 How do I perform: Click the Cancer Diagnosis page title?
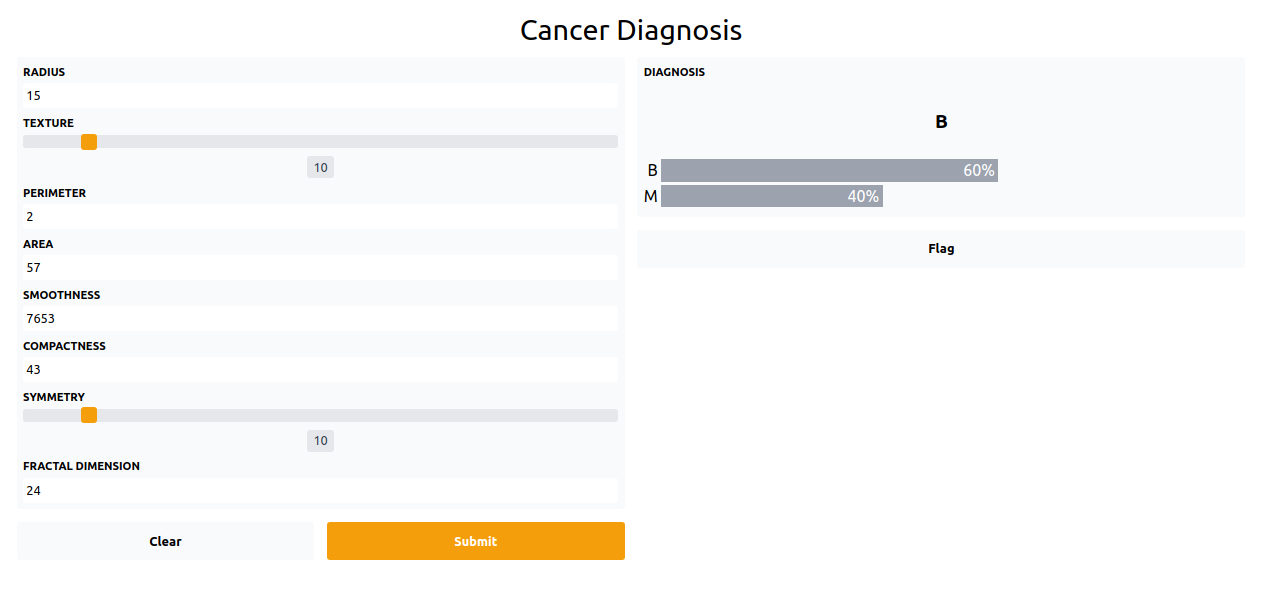[631, 30]
